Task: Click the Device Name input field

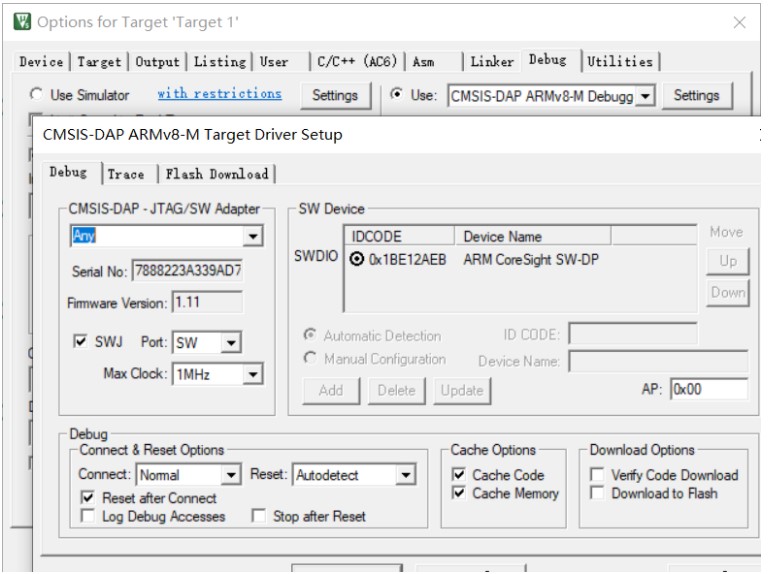Action: pyautogui.click(x=658, y=361)
